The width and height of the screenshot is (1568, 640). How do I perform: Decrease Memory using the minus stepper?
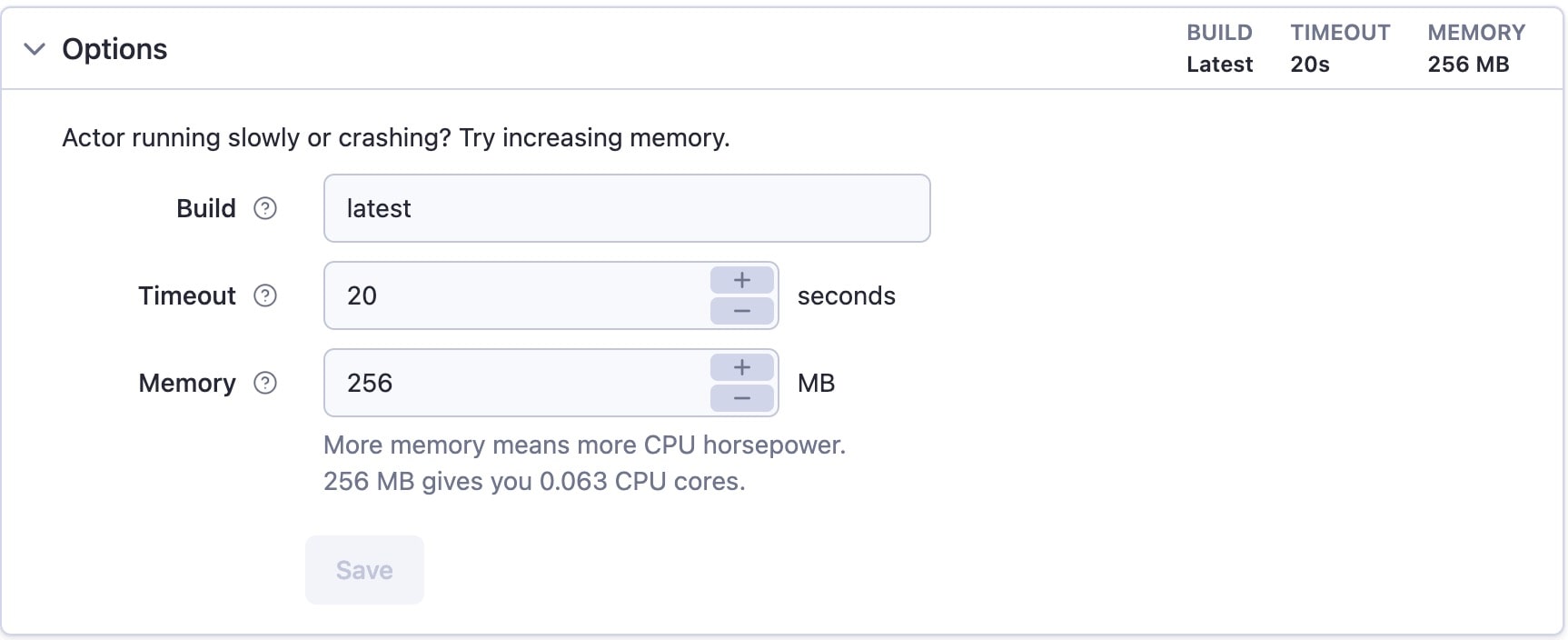[x=742, y=398]
